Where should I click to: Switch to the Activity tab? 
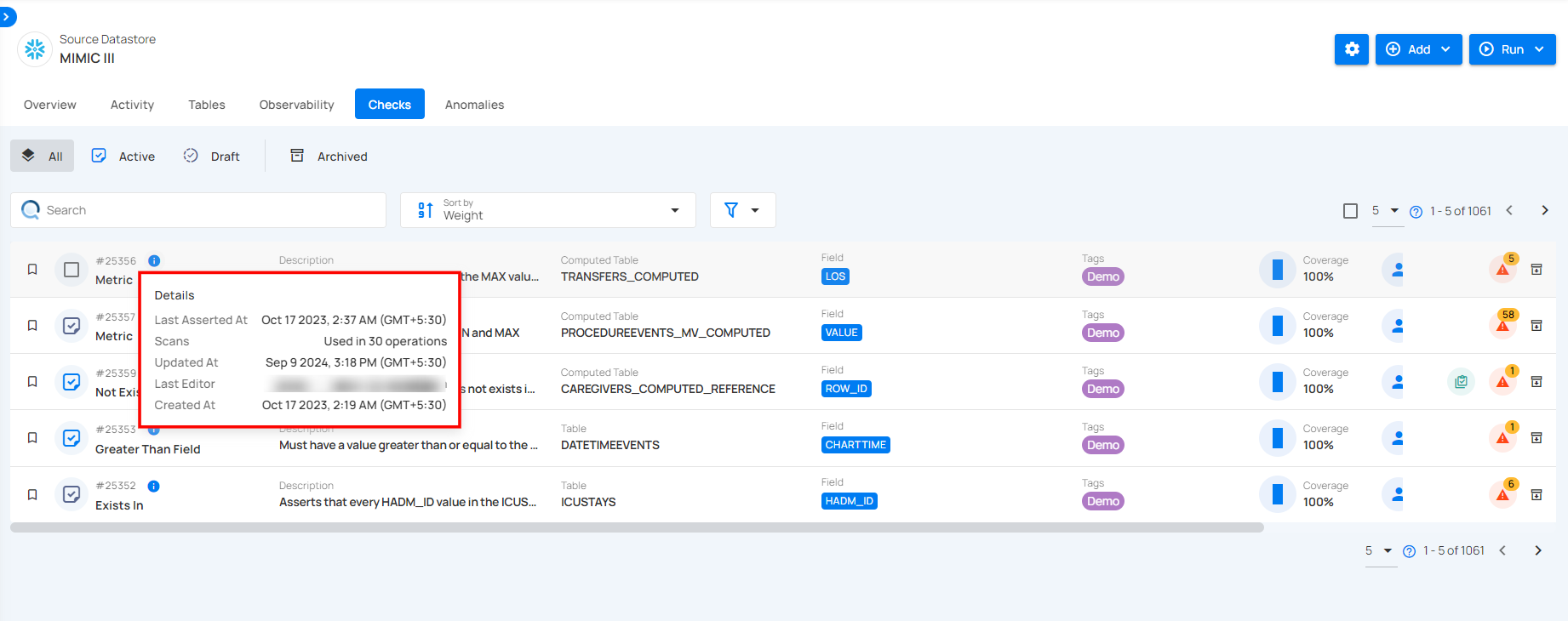pos(132,105)
